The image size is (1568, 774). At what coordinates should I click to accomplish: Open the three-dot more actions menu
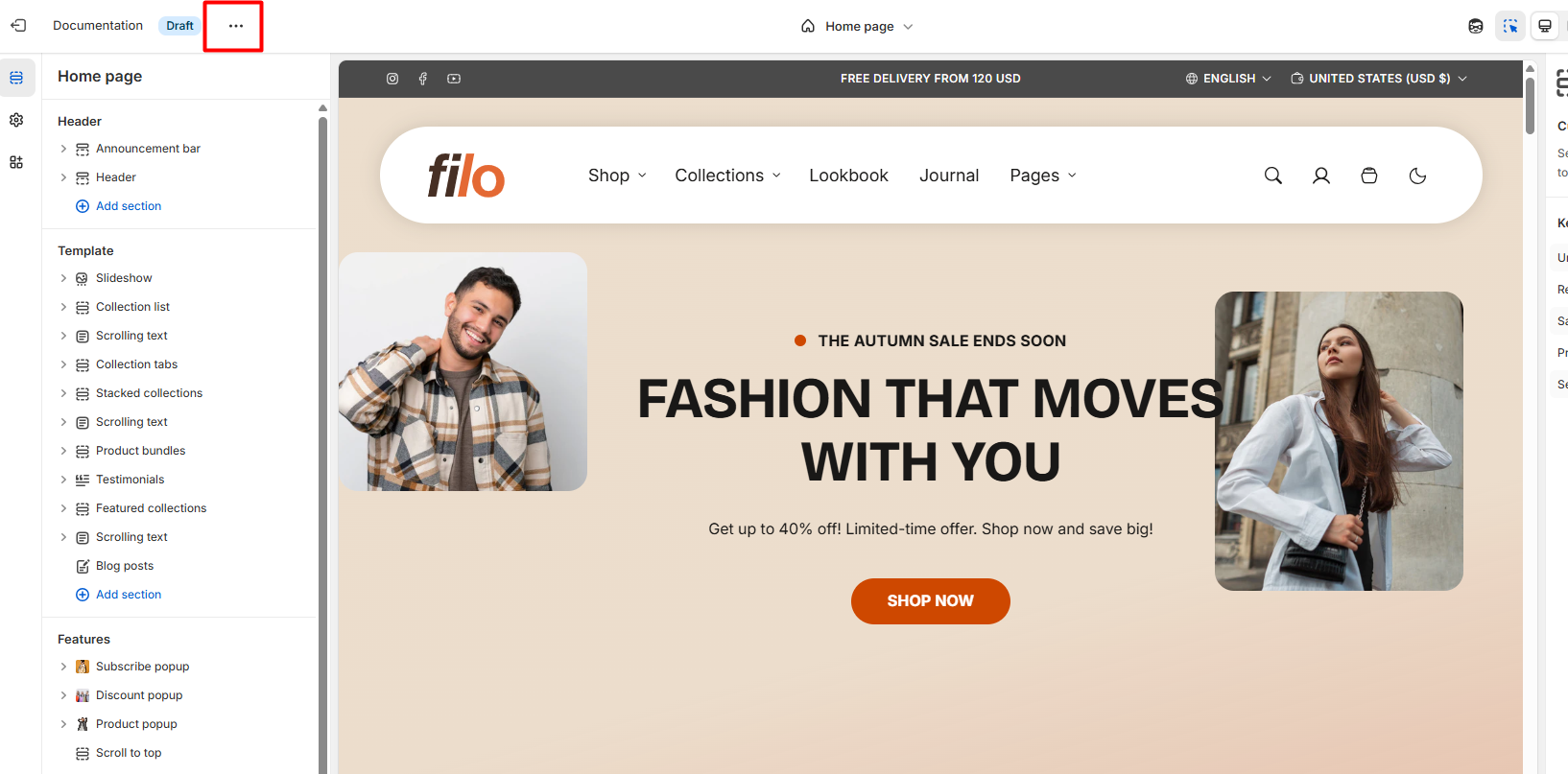[x=236, y=26]
